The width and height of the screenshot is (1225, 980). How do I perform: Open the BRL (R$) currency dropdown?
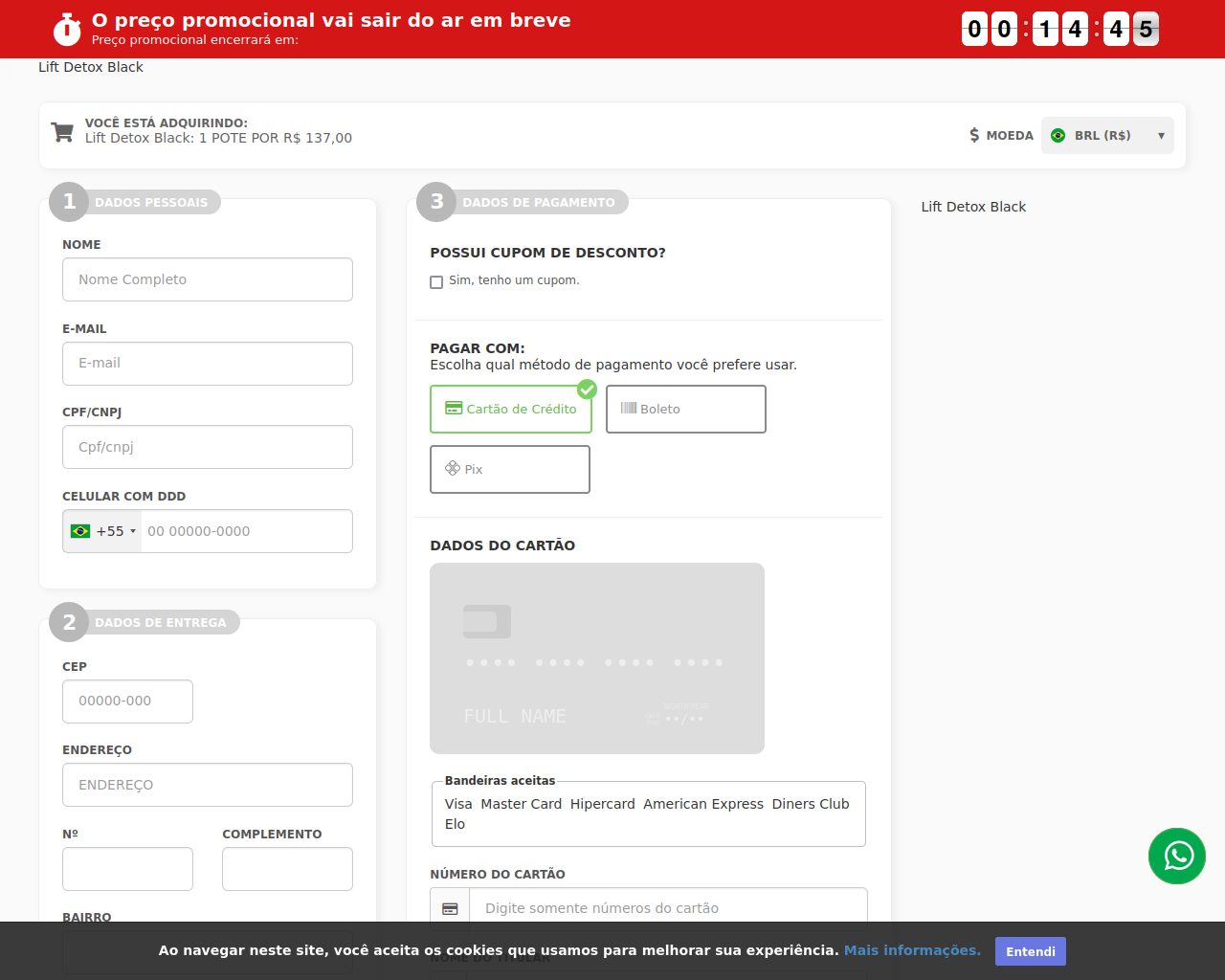(1107, 135)
